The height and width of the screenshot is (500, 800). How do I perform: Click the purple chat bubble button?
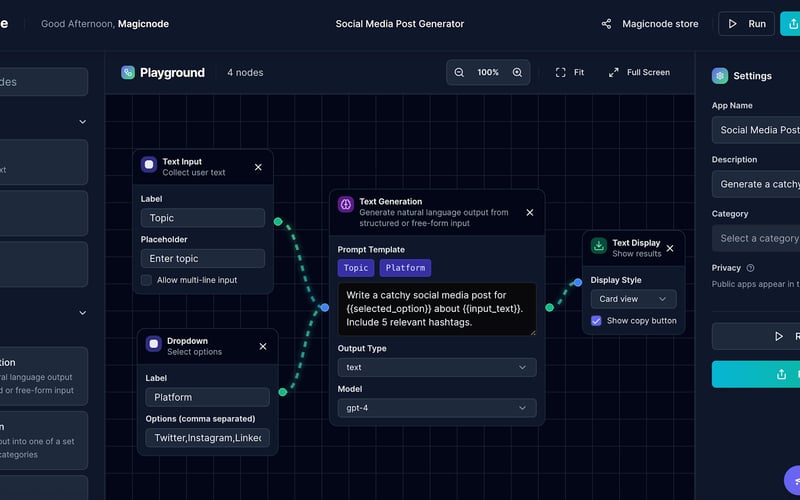[792, 481]
